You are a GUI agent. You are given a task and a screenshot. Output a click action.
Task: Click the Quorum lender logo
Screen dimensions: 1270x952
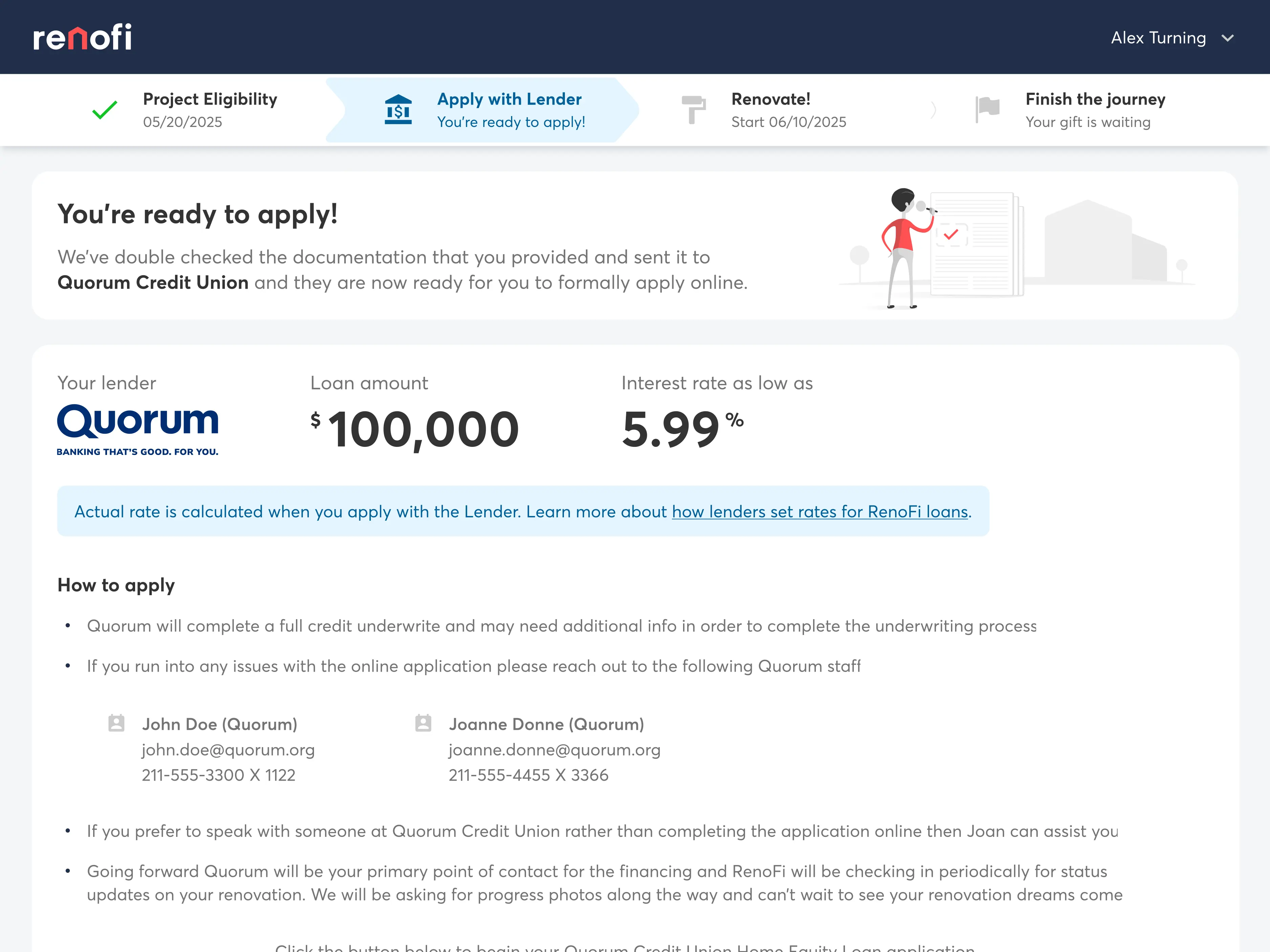138,430
